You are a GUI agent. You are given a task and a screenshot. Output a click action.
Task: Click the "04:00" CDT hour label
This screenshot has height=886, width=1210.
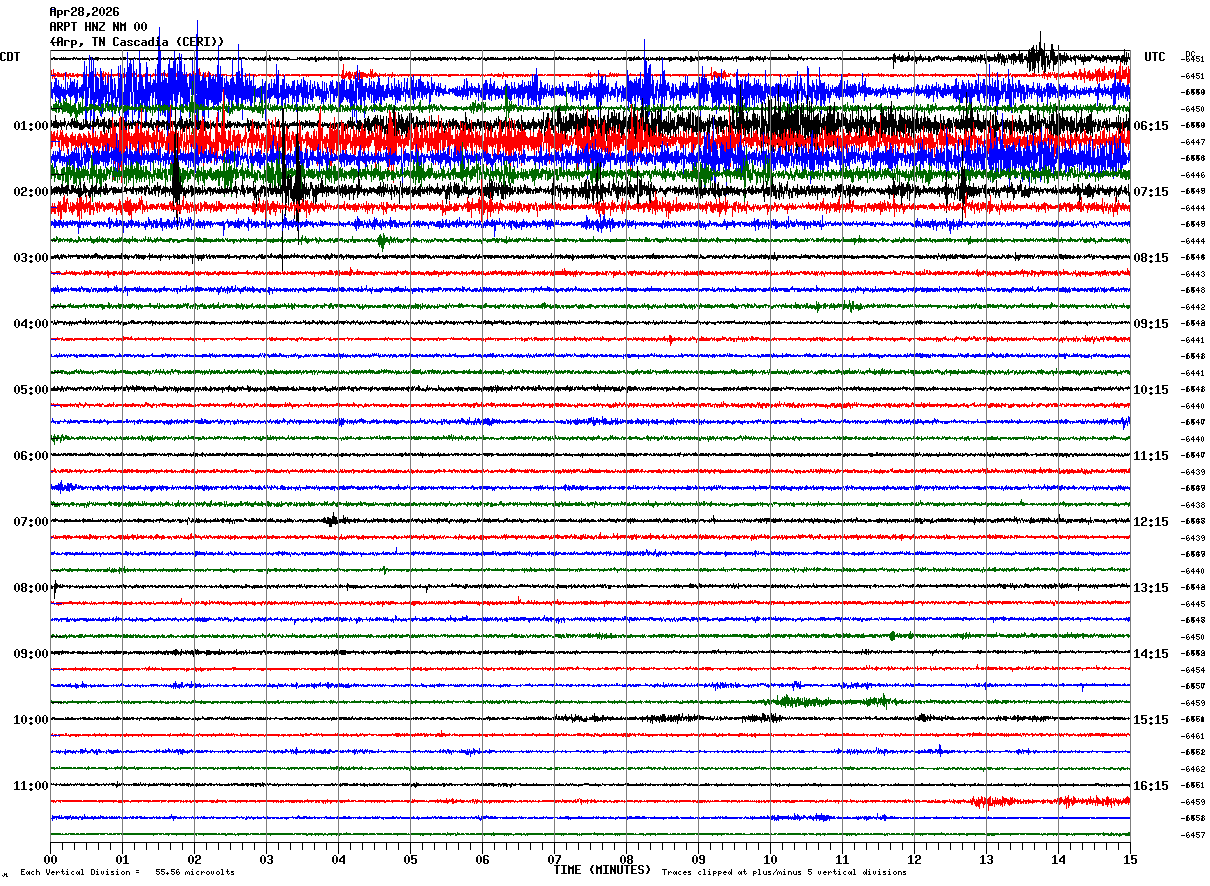click(x=31, y=324)
